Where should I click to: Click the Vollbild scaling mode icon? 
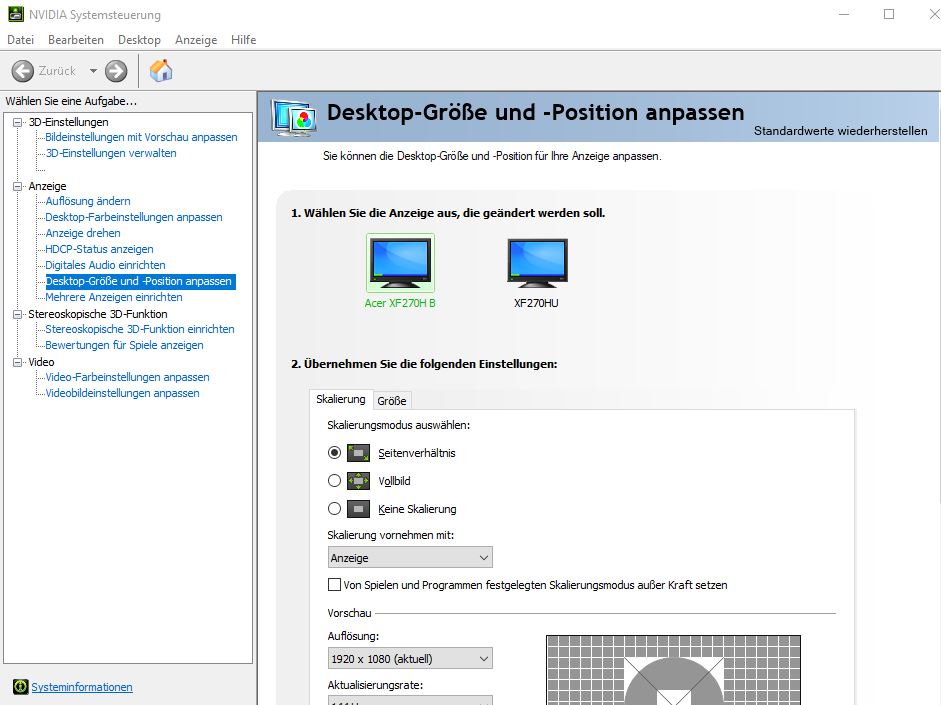point(358,481)
